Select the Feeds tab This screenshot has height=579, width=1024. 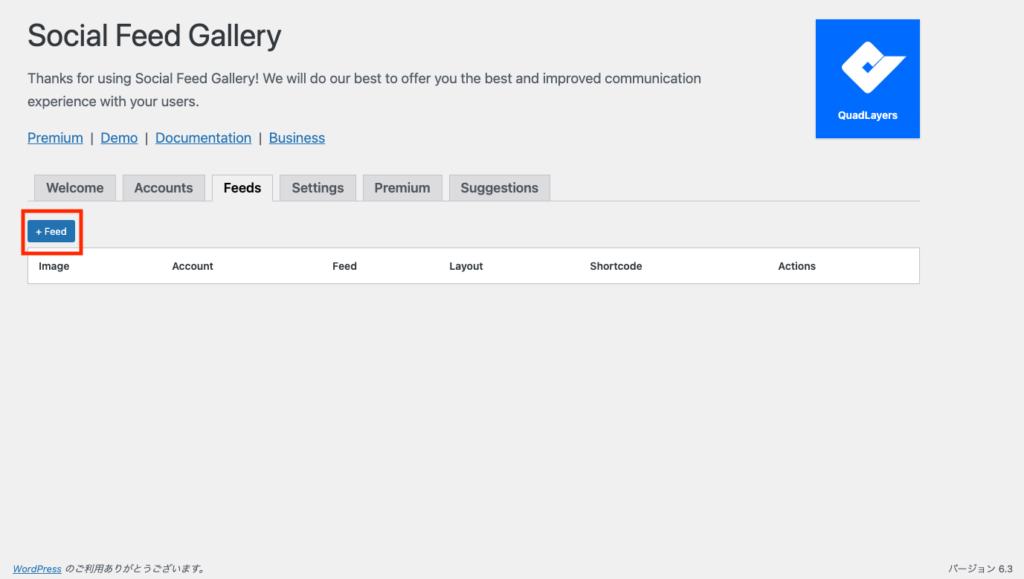pyautogui.click(x=242, y=188)
